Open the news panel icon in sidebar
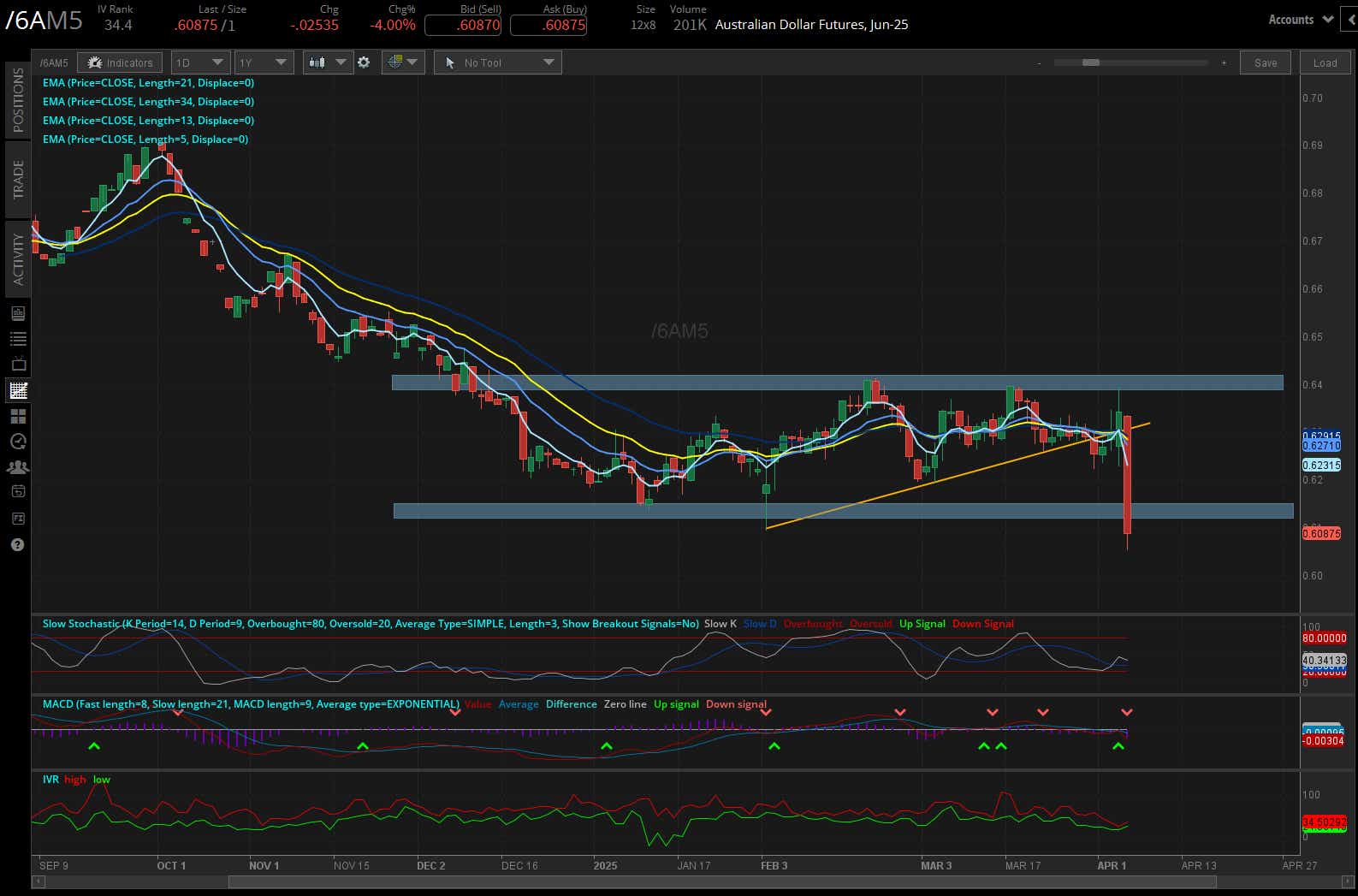Image resolution: width=1358 pixels, height=896 pixels. [x=18, y=313]
